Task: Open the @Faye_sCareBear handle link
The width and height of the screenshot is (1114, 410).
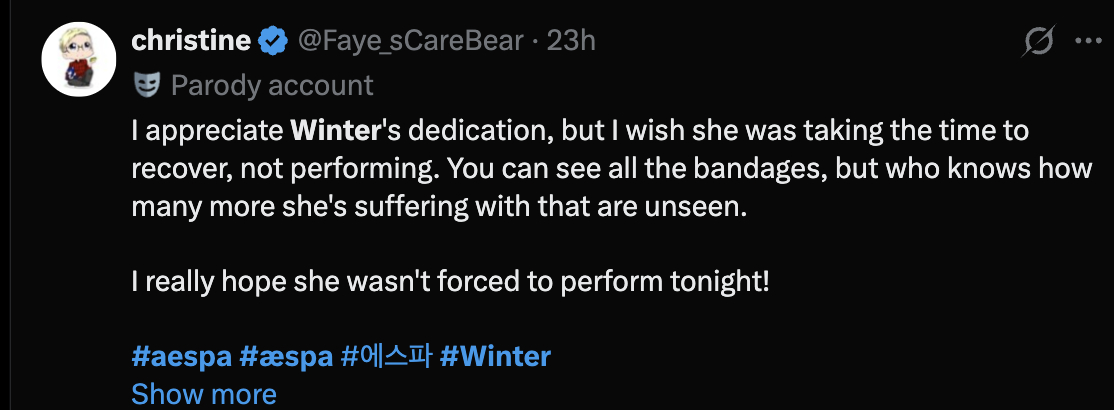Action: pyautogui.click(x=410, y=41)
